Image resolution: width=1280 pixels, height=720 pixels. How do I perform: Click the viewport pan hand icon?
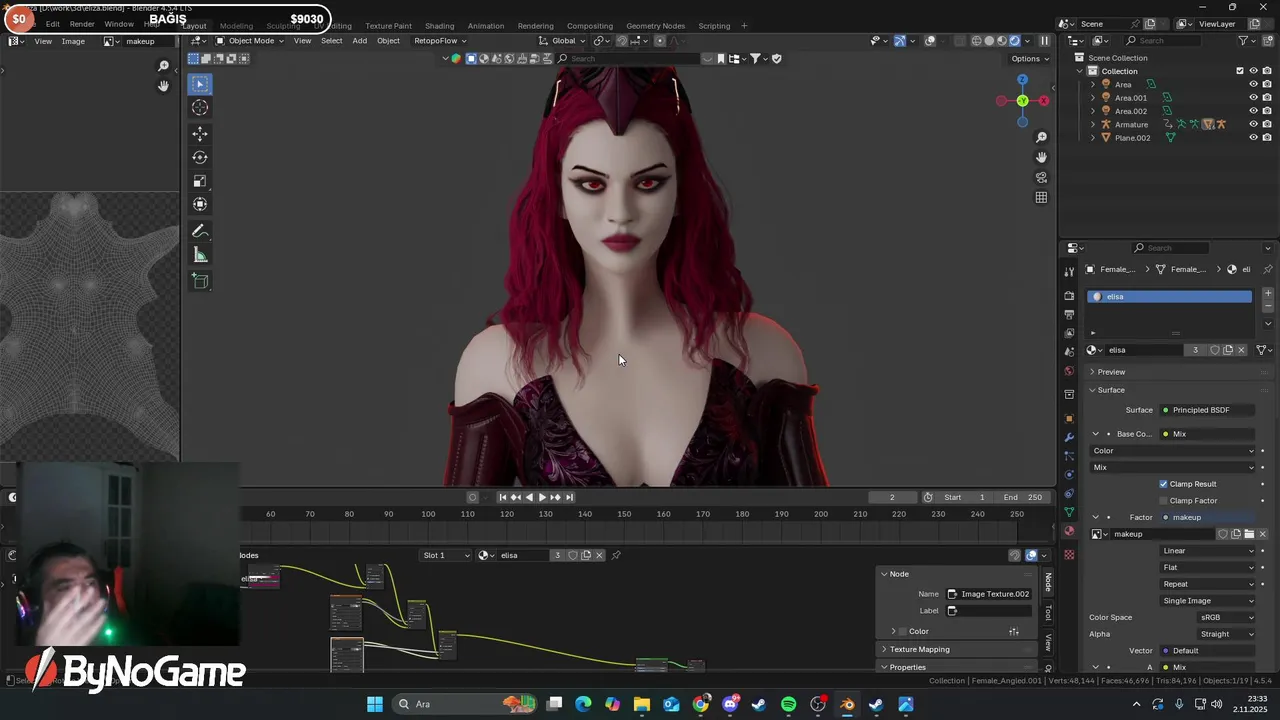pos(1041,157)
